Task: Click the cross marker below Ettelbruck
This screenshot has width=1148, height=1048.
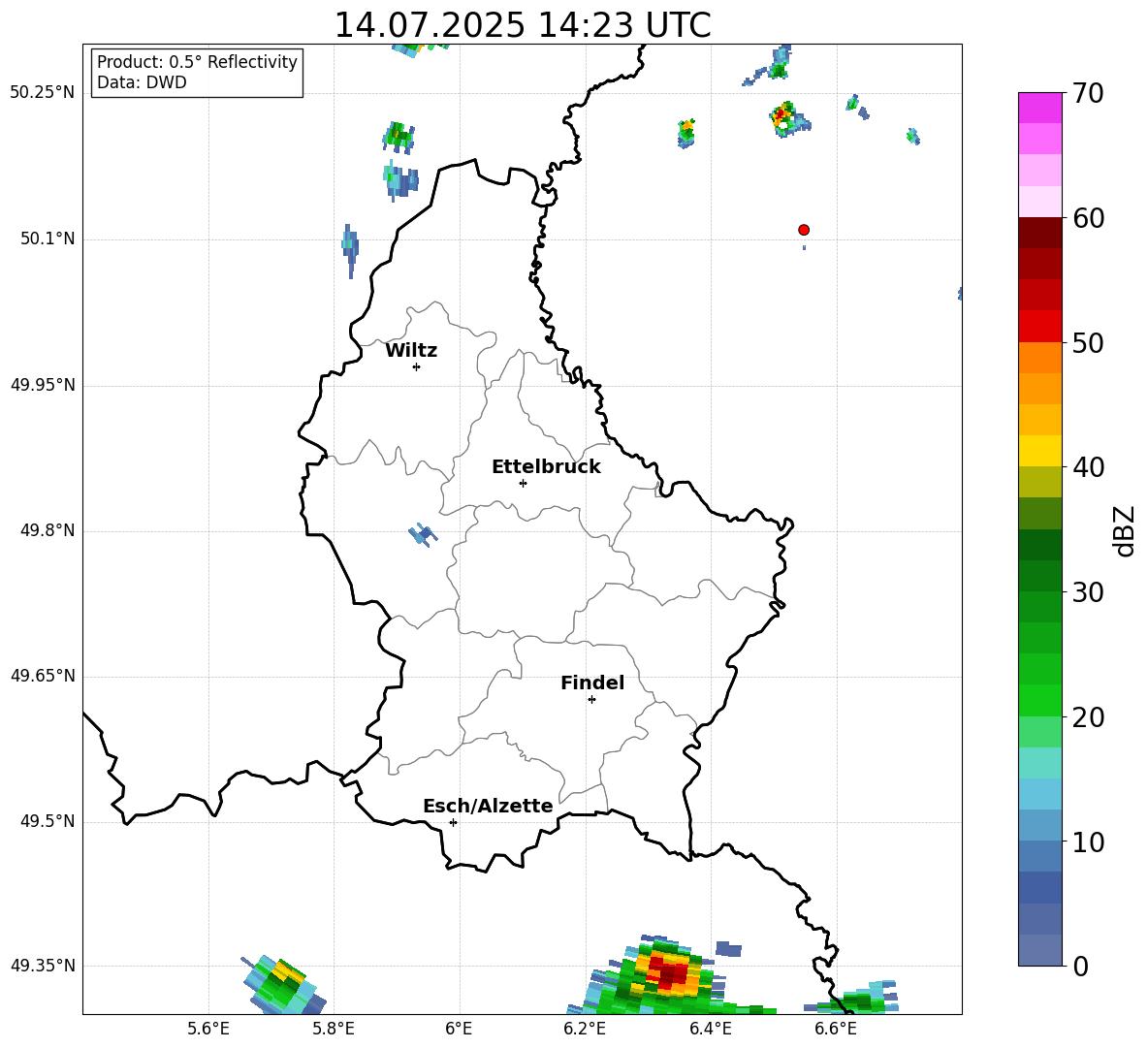Action: tap(523, 483)
